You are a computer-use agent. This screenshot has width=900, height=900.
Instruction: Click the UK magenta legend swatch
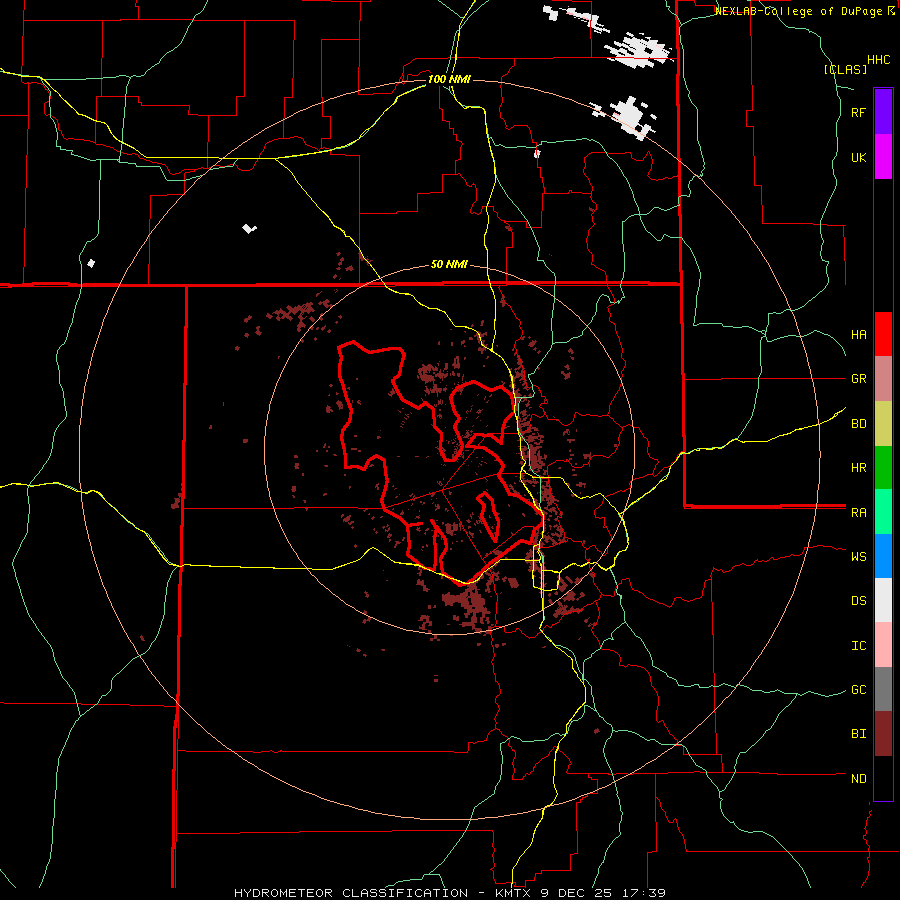883,157
